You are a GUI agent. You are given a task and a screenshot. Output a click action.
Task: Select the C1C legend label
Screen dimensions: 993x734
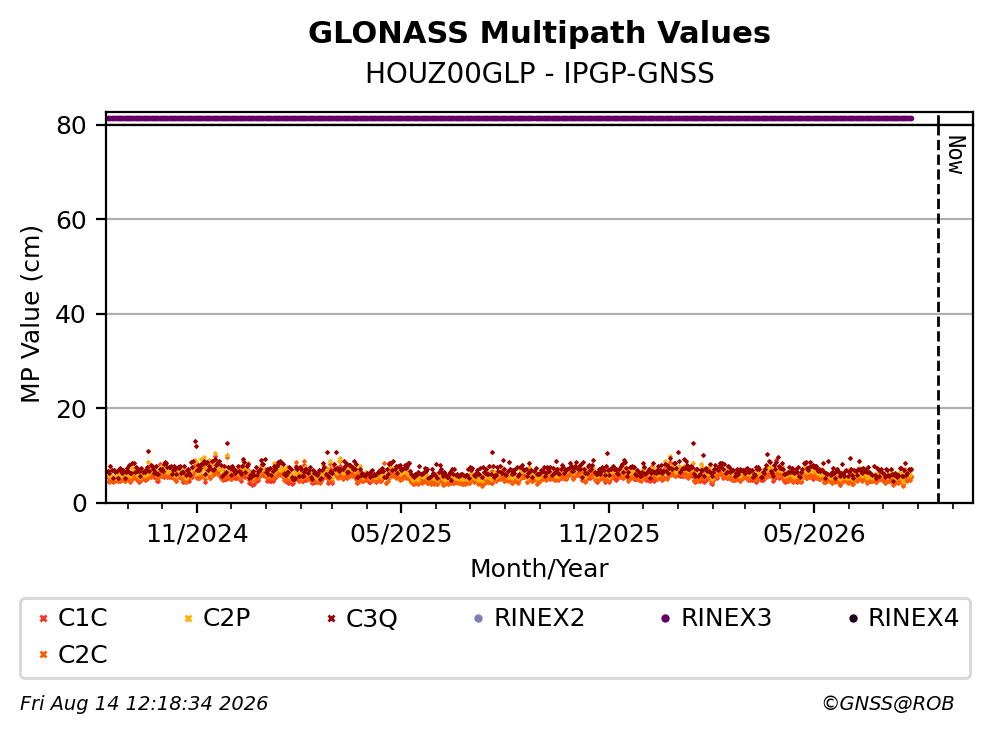tap(83, 618)
